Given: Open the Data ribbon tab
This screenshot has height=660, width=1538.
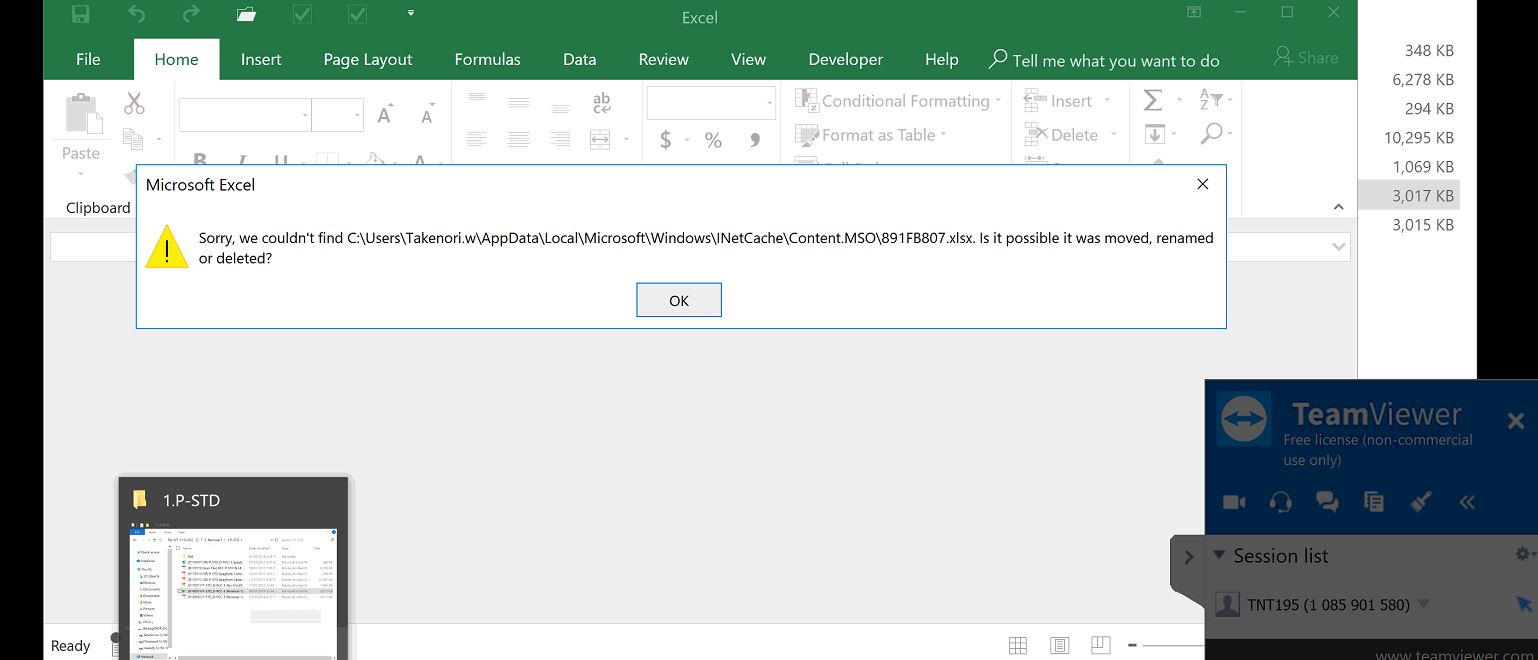Looking at the screenshot, I should pyautogui.click(x=579, y=59).
